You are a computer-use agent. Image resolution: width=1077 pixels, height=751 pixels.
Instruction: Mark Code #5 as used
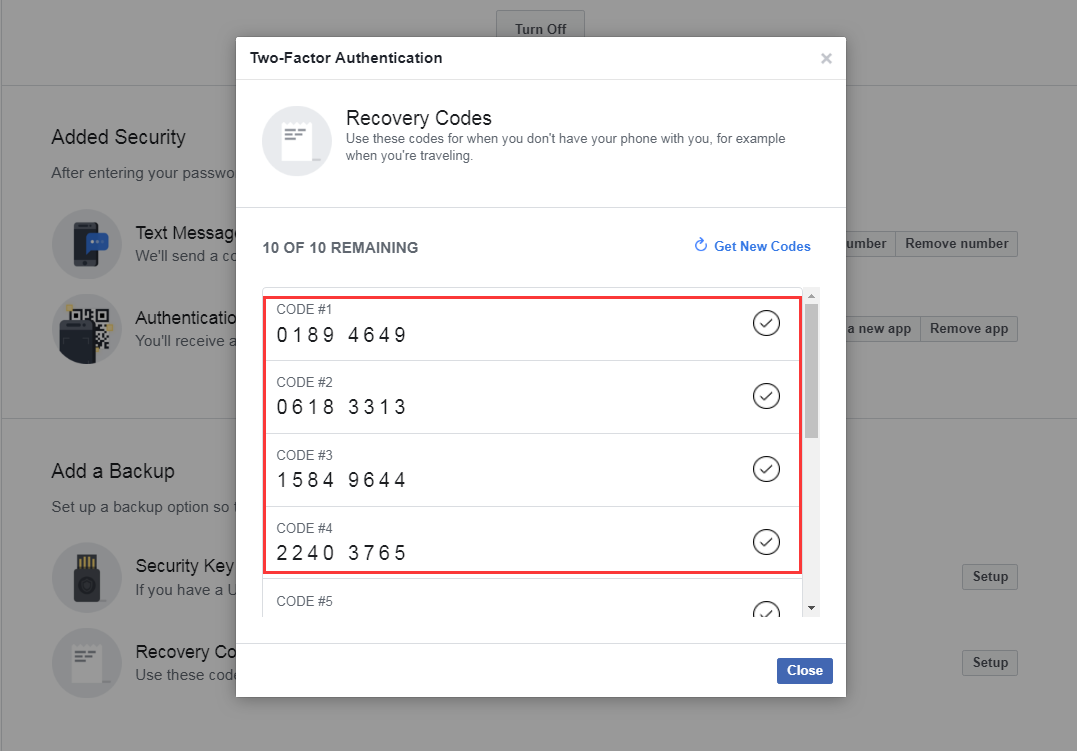point(766,609)
